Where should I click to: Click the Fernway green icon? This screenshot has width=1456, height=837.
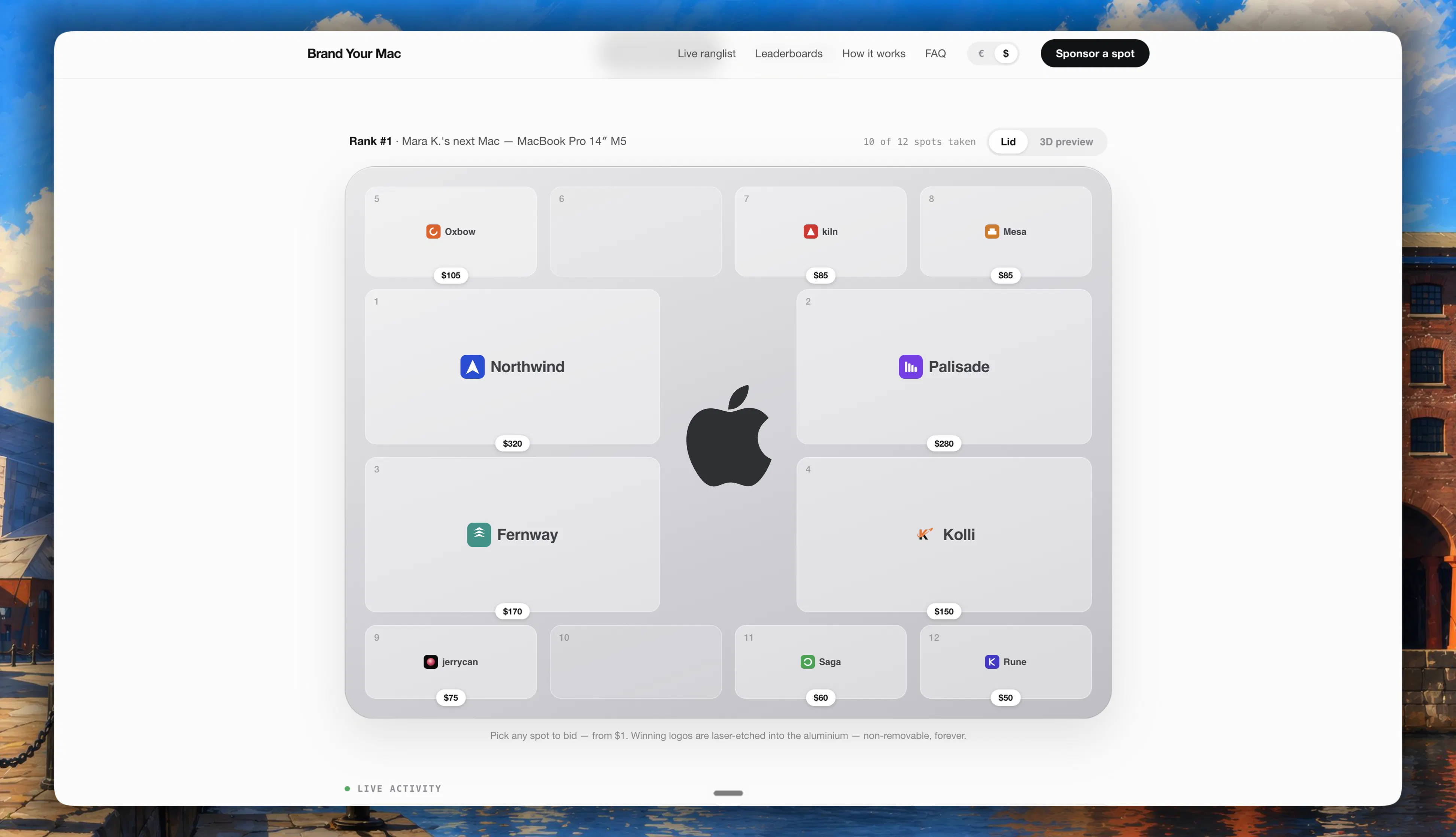[479, 535]
